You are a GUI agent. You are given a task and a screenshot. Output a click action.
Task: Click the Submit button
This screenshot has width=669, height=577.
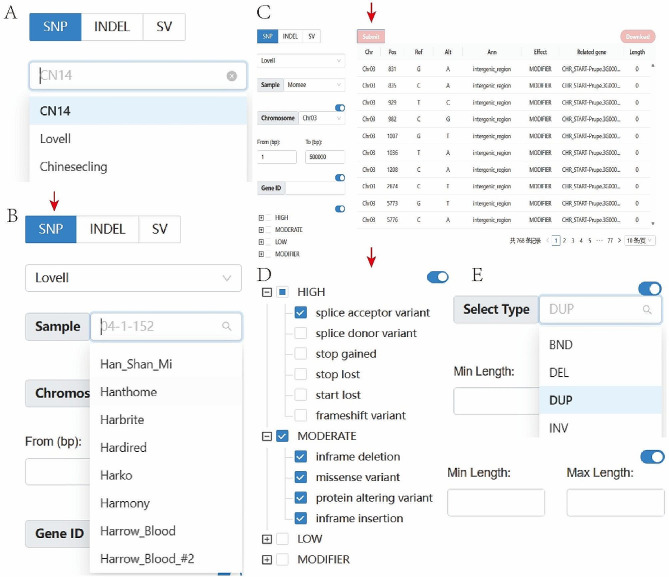pos(371,37)
